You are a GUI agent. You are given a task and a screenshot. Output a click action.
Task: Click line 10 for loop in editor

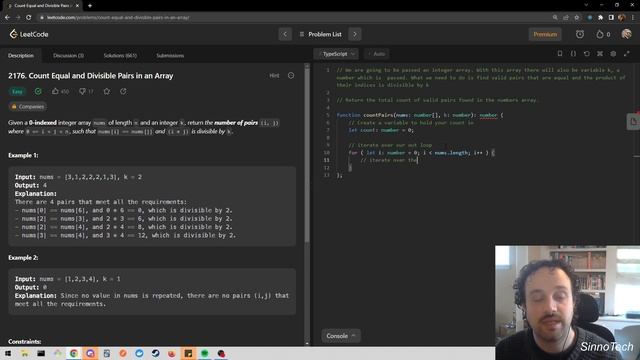click(x=421, y=153)
